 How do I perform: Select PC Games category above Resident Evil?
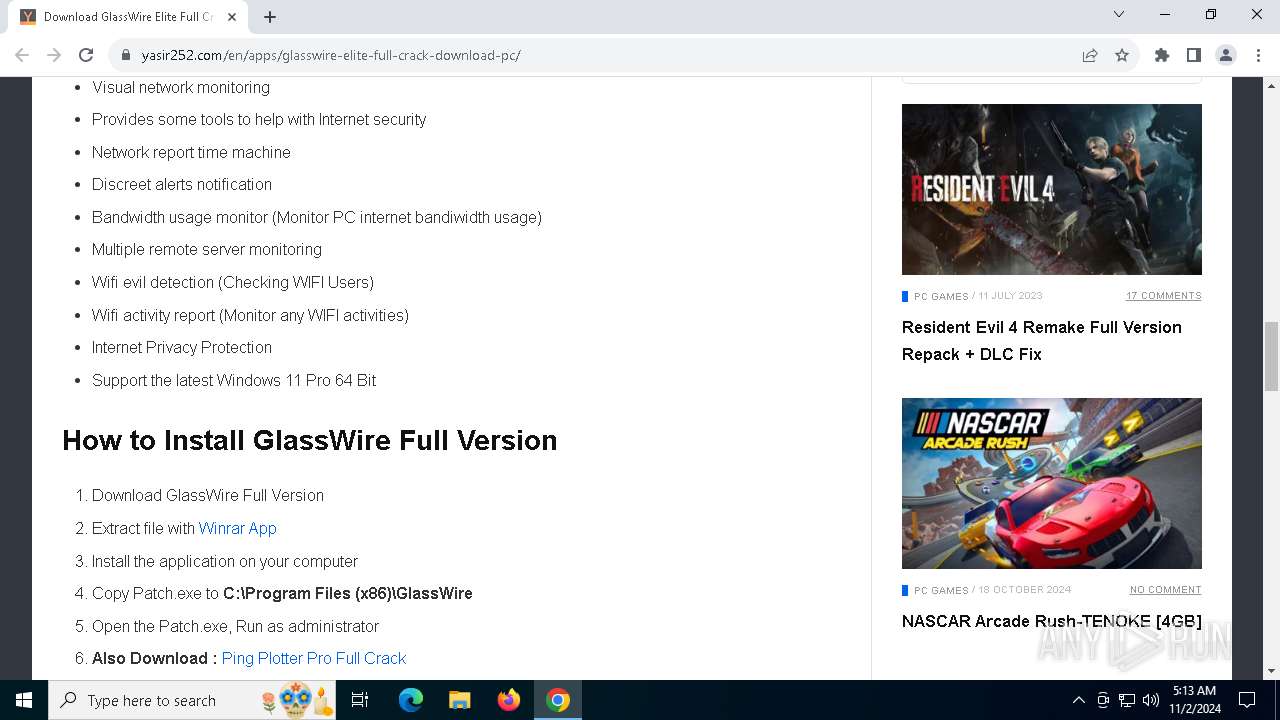941,296
